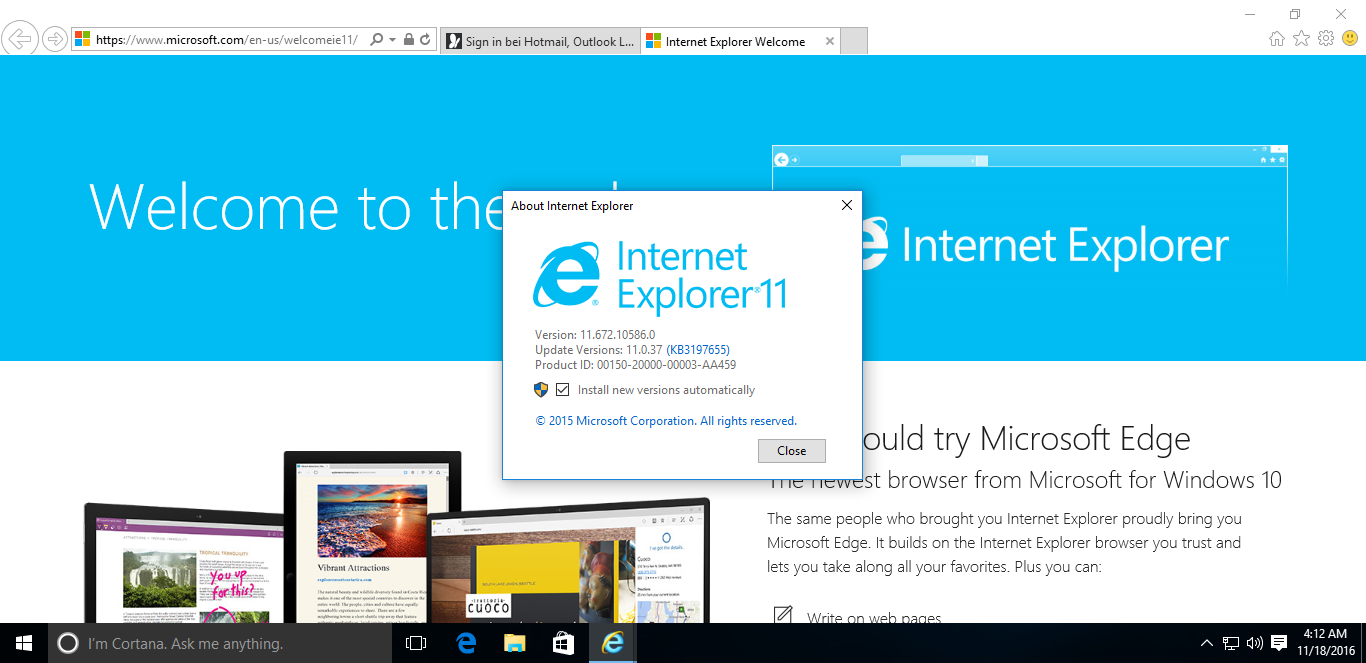Focus the URL address field
1366x663 pixels.
(x=226, y=40)
